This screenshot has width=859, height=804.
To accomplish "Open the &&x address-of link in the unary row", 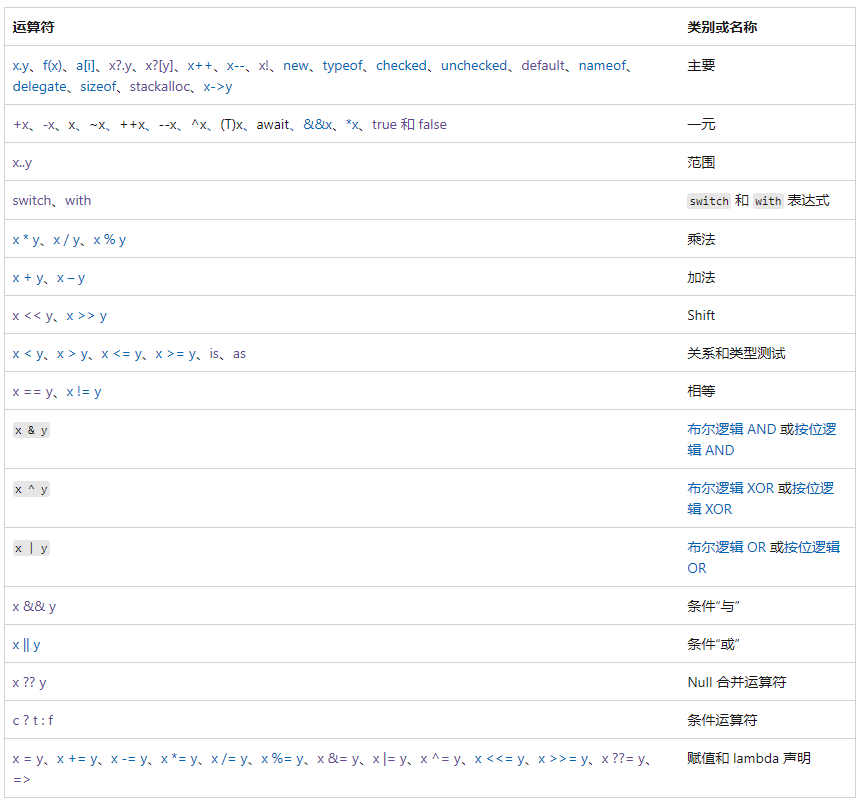I will click(318, 125).
